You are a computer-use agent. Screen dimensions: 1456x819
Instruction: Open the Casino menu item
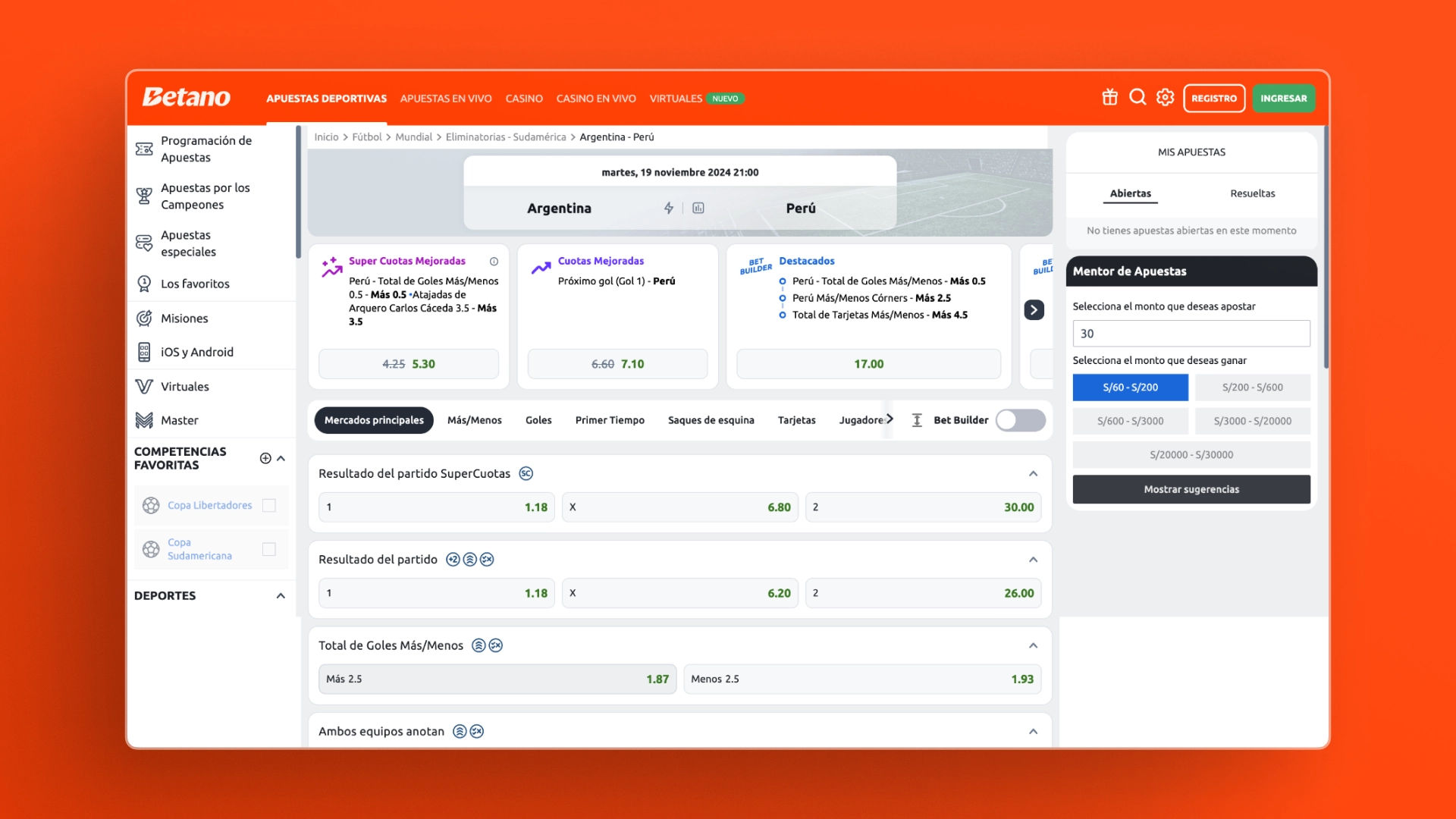click(x=524, y=99)
